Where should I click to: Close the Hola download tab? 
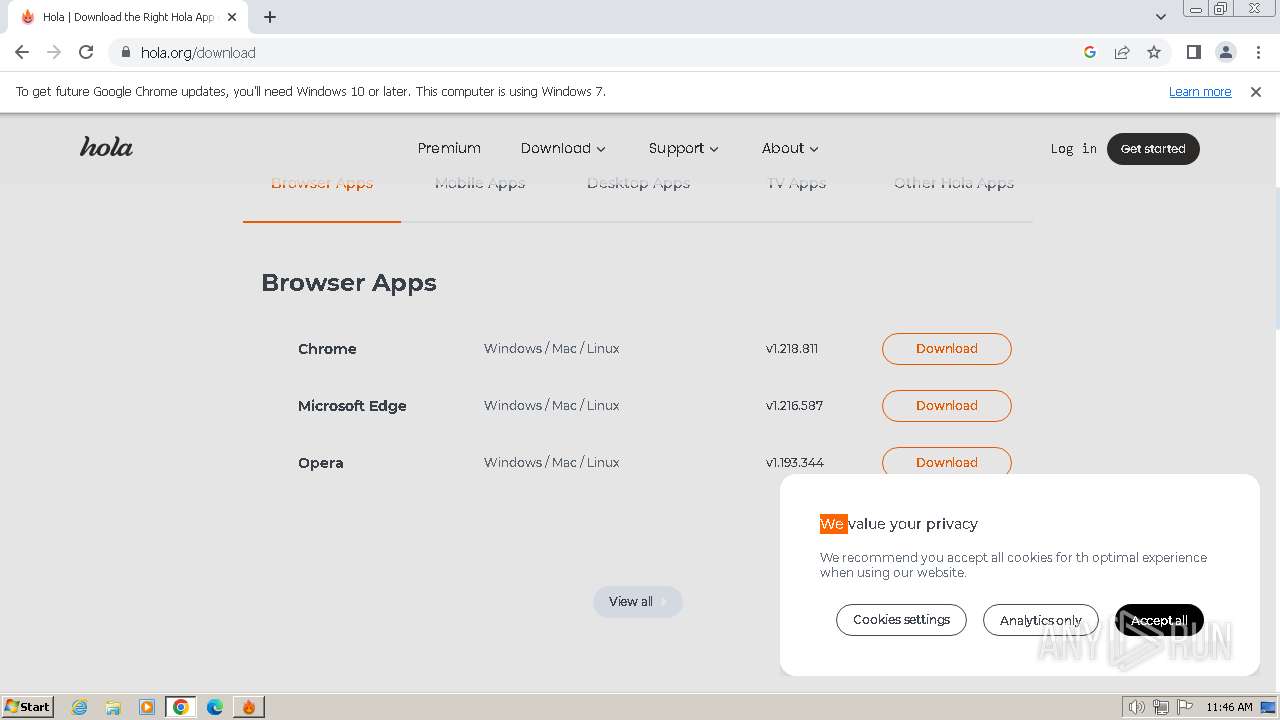tap(232, 17)
